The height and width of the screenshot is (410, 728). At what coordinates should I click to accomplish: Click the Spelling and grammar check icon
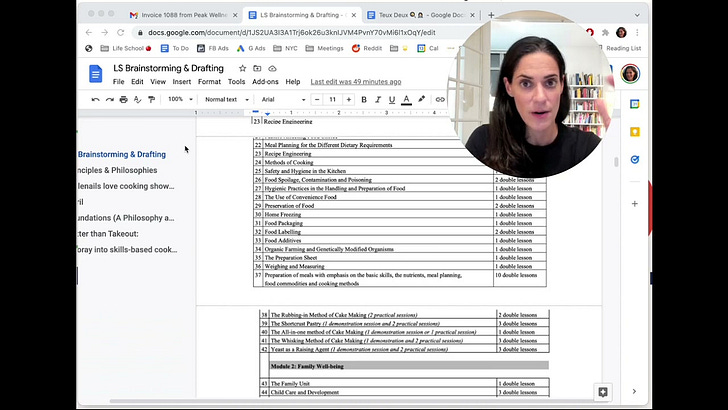click(137, 99)
